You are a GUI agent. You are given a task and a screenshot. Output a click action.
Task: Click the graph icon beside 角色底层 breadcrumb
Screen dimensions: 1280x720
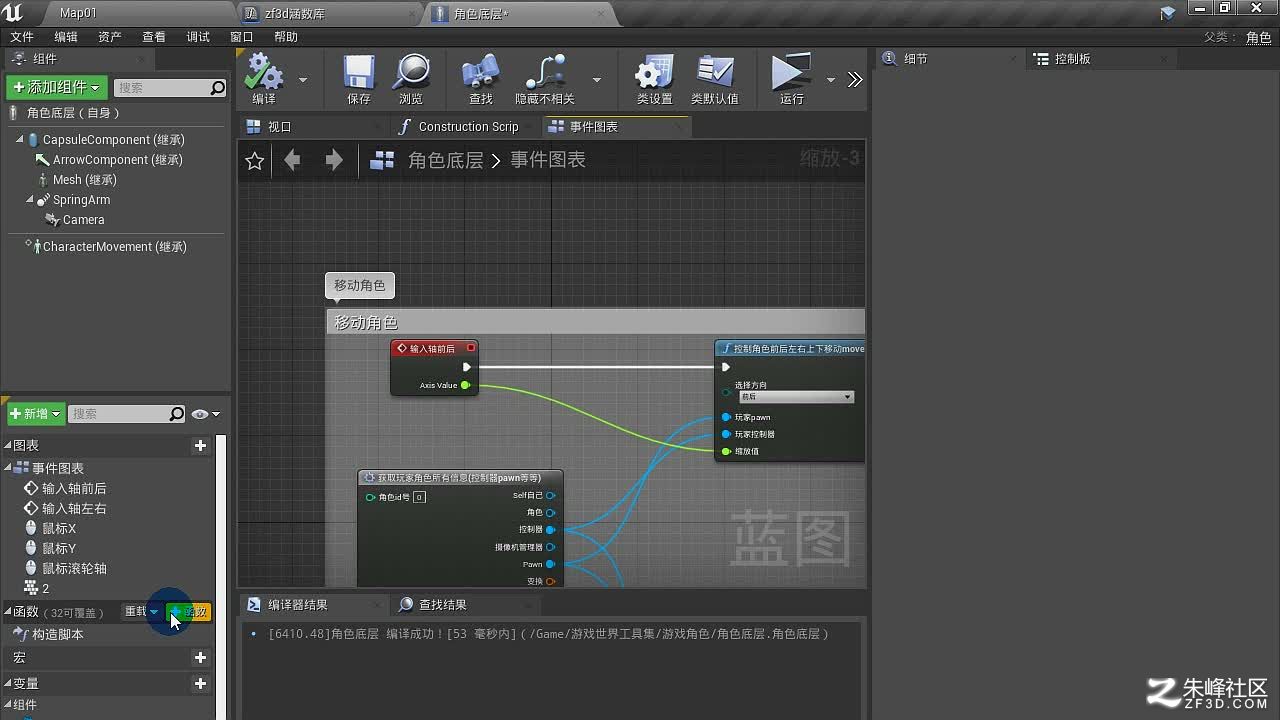click(382, 160)
